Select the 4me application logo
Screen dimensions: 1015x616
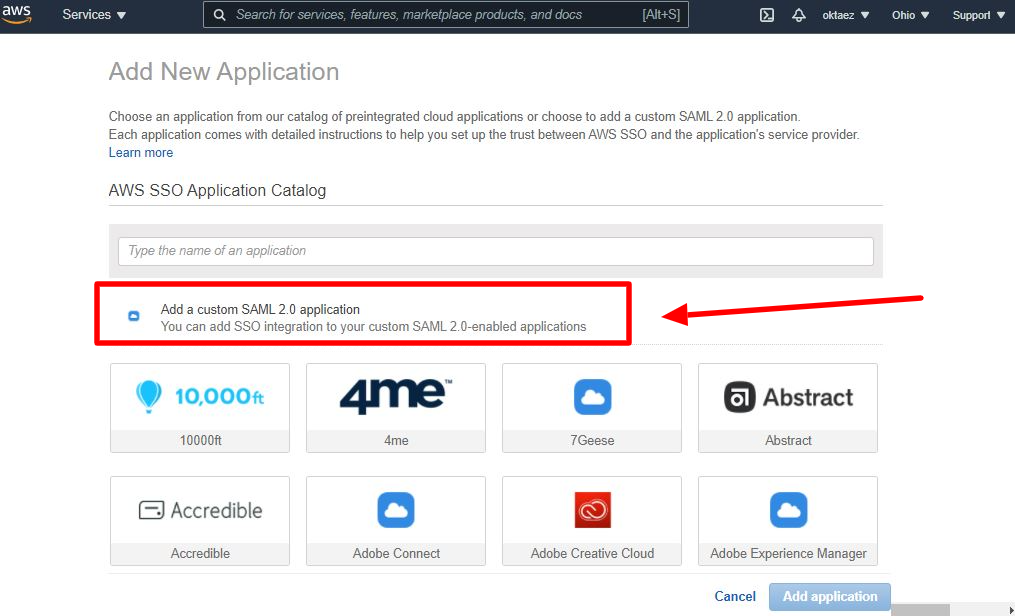(x=396, y=396)
